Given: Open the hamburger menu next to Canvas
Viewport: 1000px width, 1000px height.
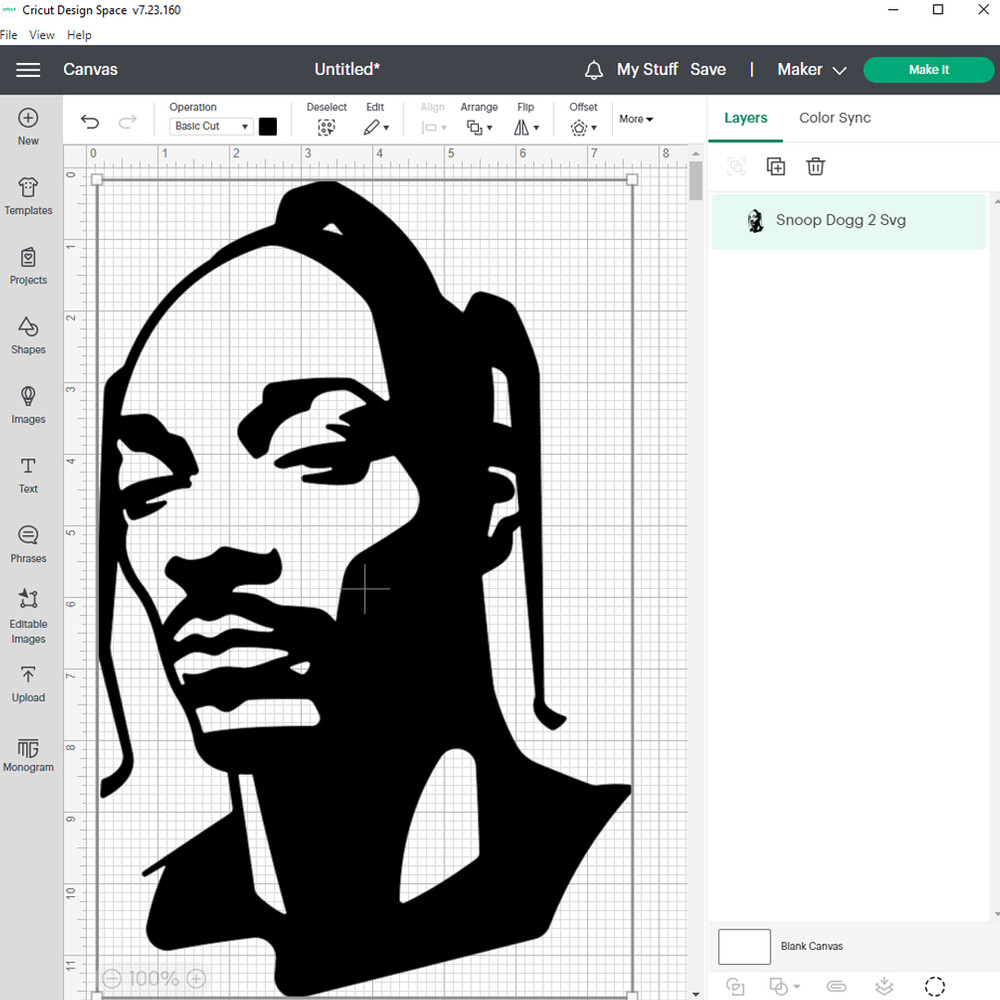Looking at the screenshot, I should pyautogui.click(x=28, y=69).
